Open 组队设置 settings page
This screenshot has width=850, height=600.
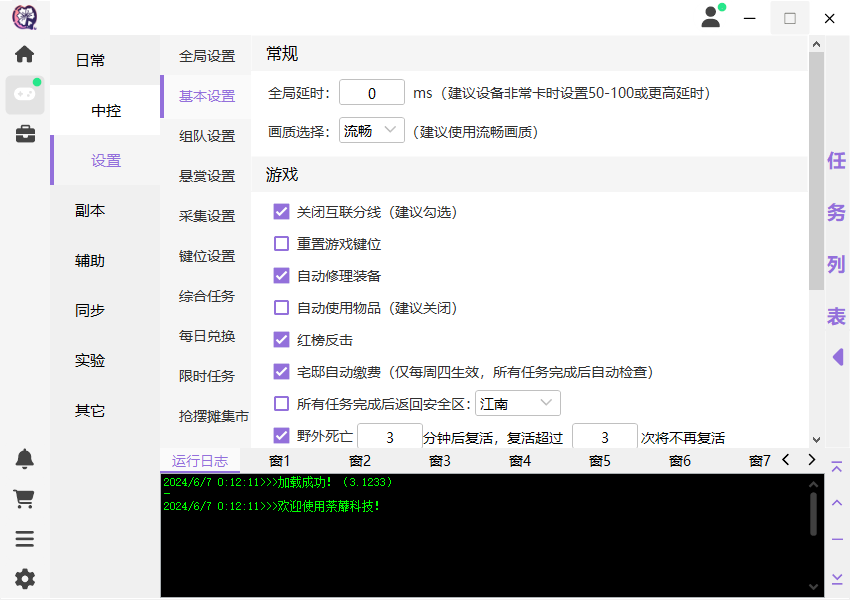pos(207,136)
